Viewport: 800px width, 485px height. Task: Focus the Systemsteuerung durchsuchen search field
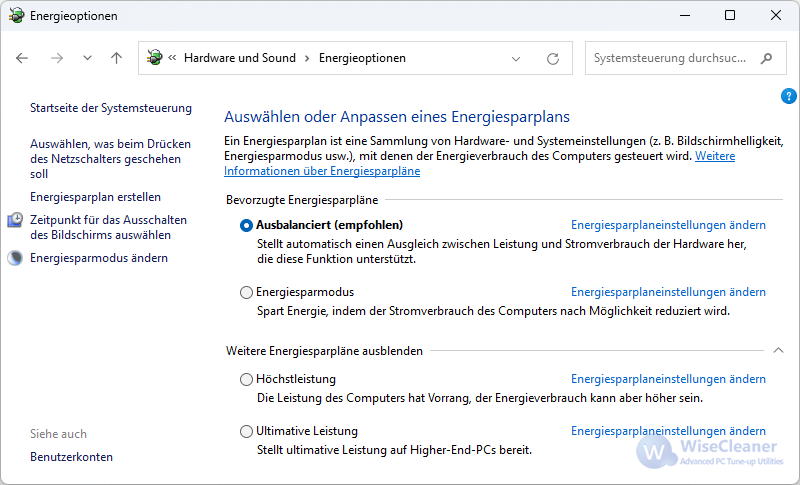click(x=685, y=58)
